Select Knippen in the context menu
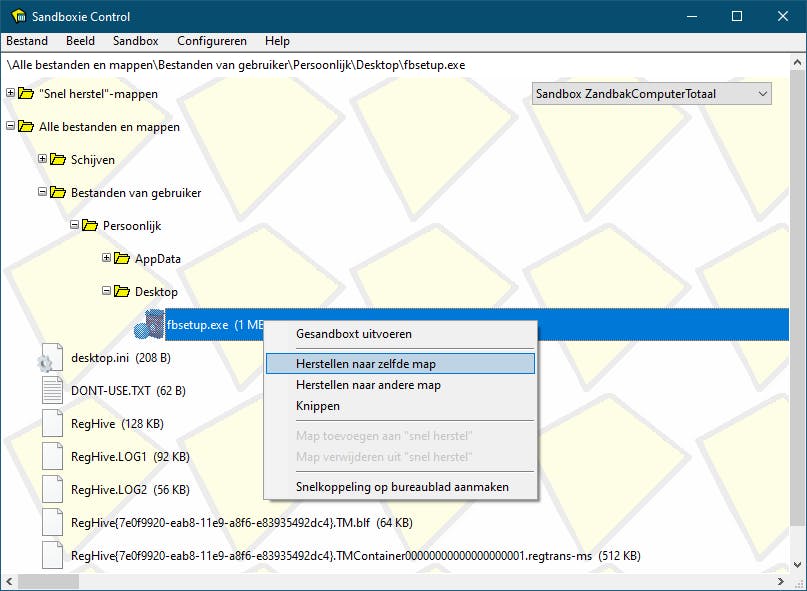Viewport: 807px width, 591px height. tap(400, 406)
